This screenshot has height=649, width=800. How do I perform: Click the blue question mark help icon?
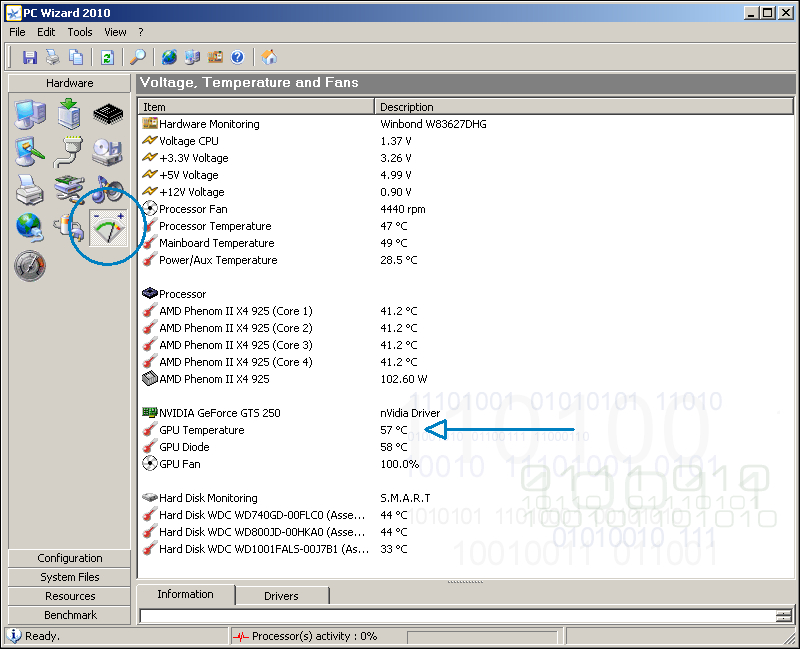tap(238, 57)
